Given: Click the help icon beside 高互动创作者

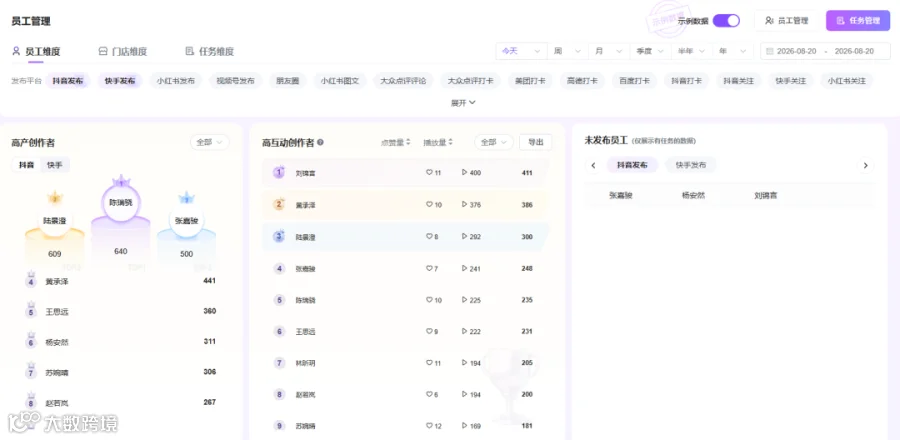Looking at the screenshot, I should [x=320, y=142].
